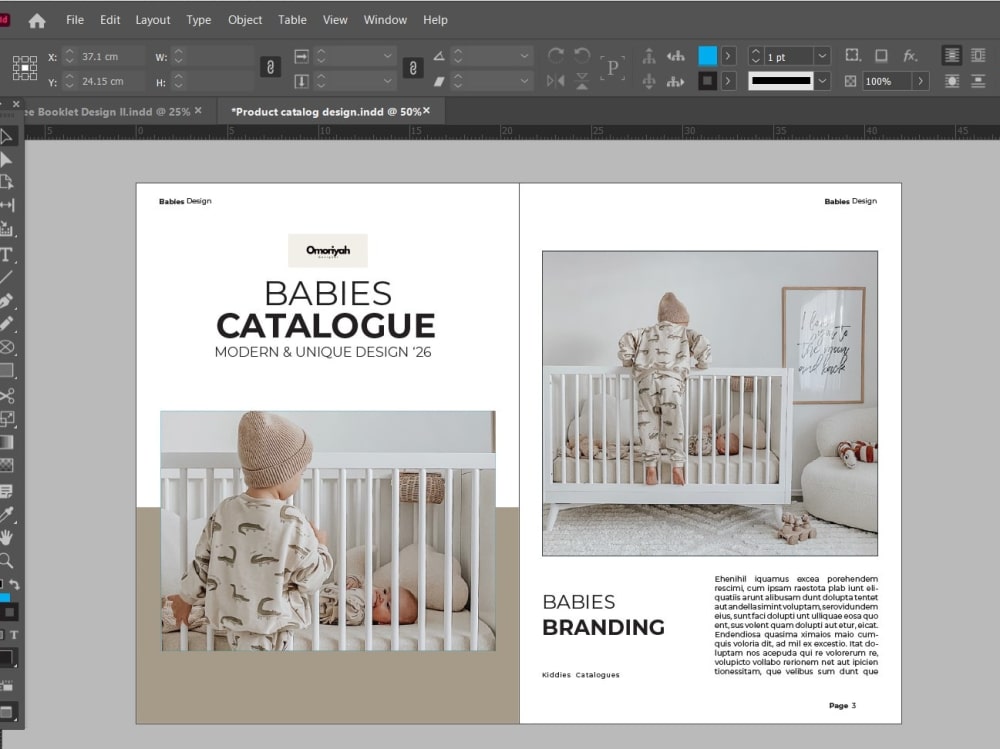This screenshot has height=749, width=1000.
Task: Click the Select Content icon
Action: pyautogui.click(x=649, y=81)
